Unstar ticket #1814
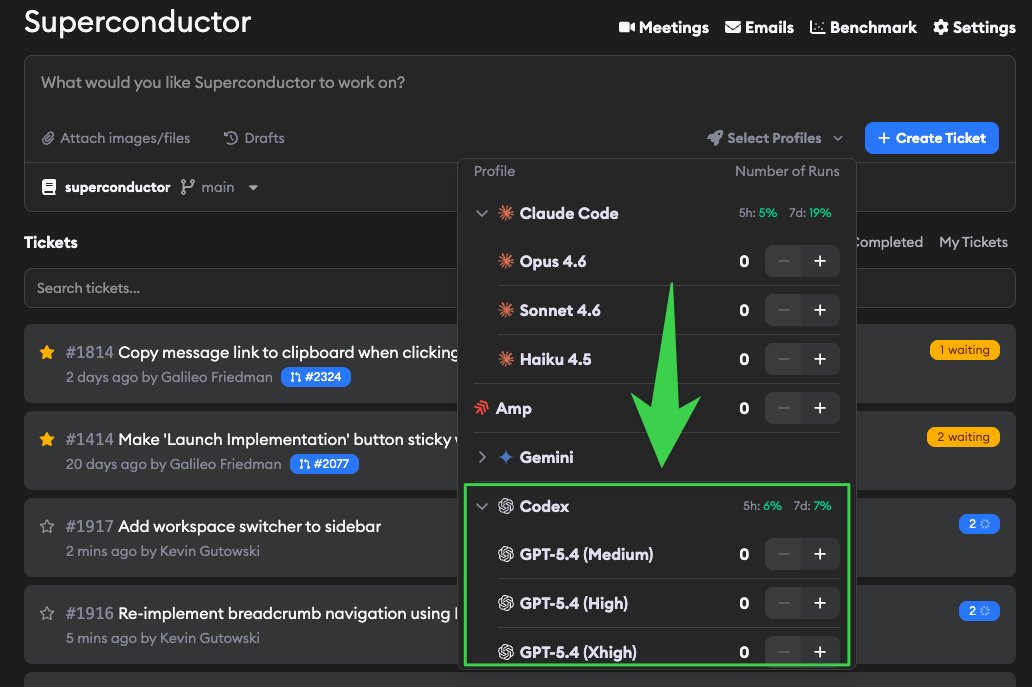This screenshot has width=1032, height=687. (47, 352)
